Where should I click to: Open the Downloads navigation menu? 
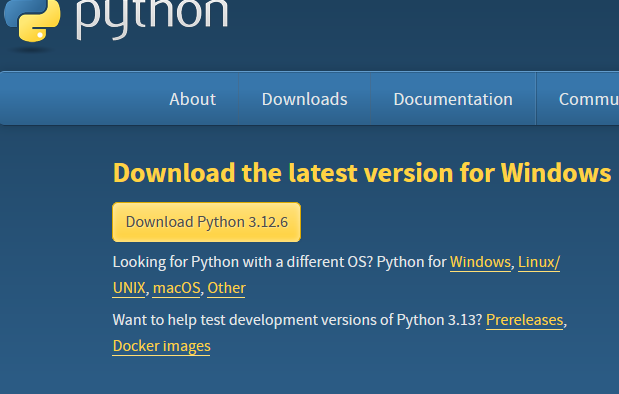click(x=304, y=99)
